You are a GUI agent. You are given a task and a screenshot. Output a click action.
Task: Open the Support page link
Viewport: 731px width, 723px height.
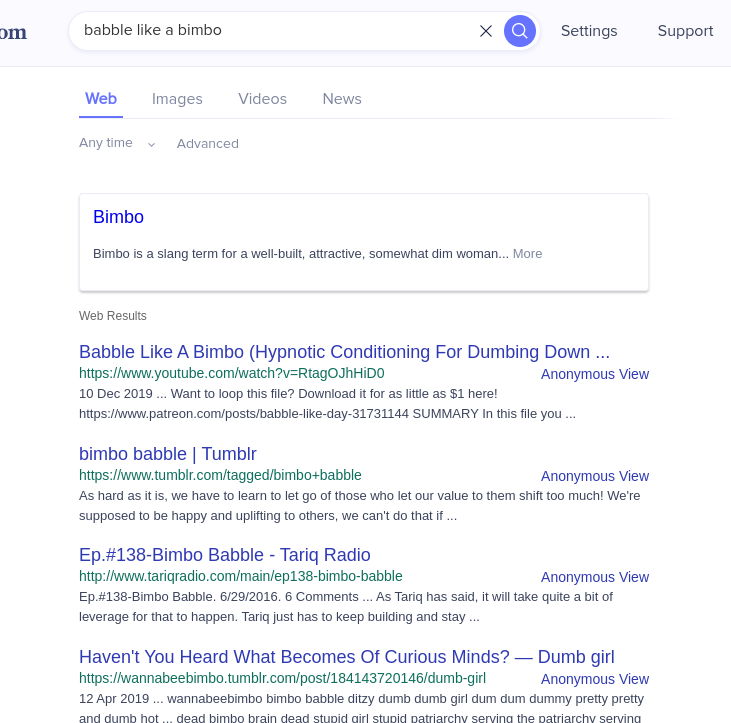685,31
